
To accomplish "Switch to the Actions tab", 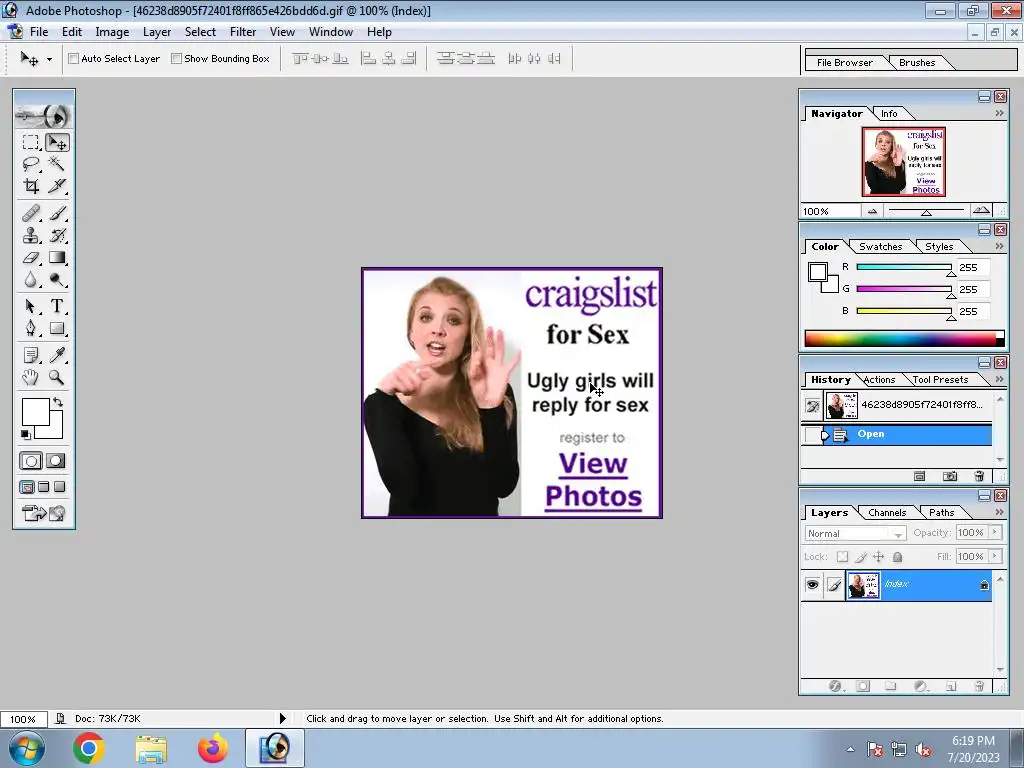I will click(879, 379).
